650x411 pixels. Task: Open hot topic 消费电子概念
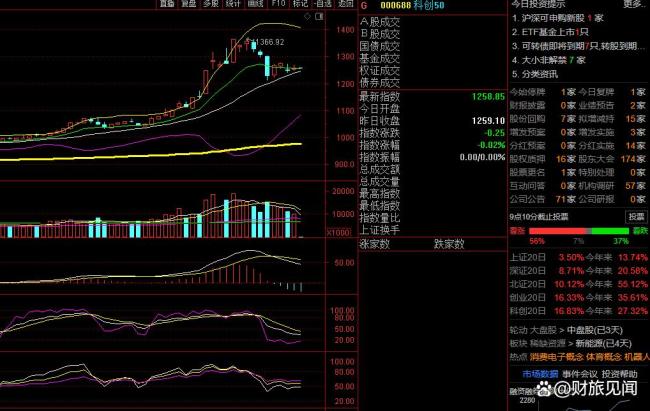(557, 357)
